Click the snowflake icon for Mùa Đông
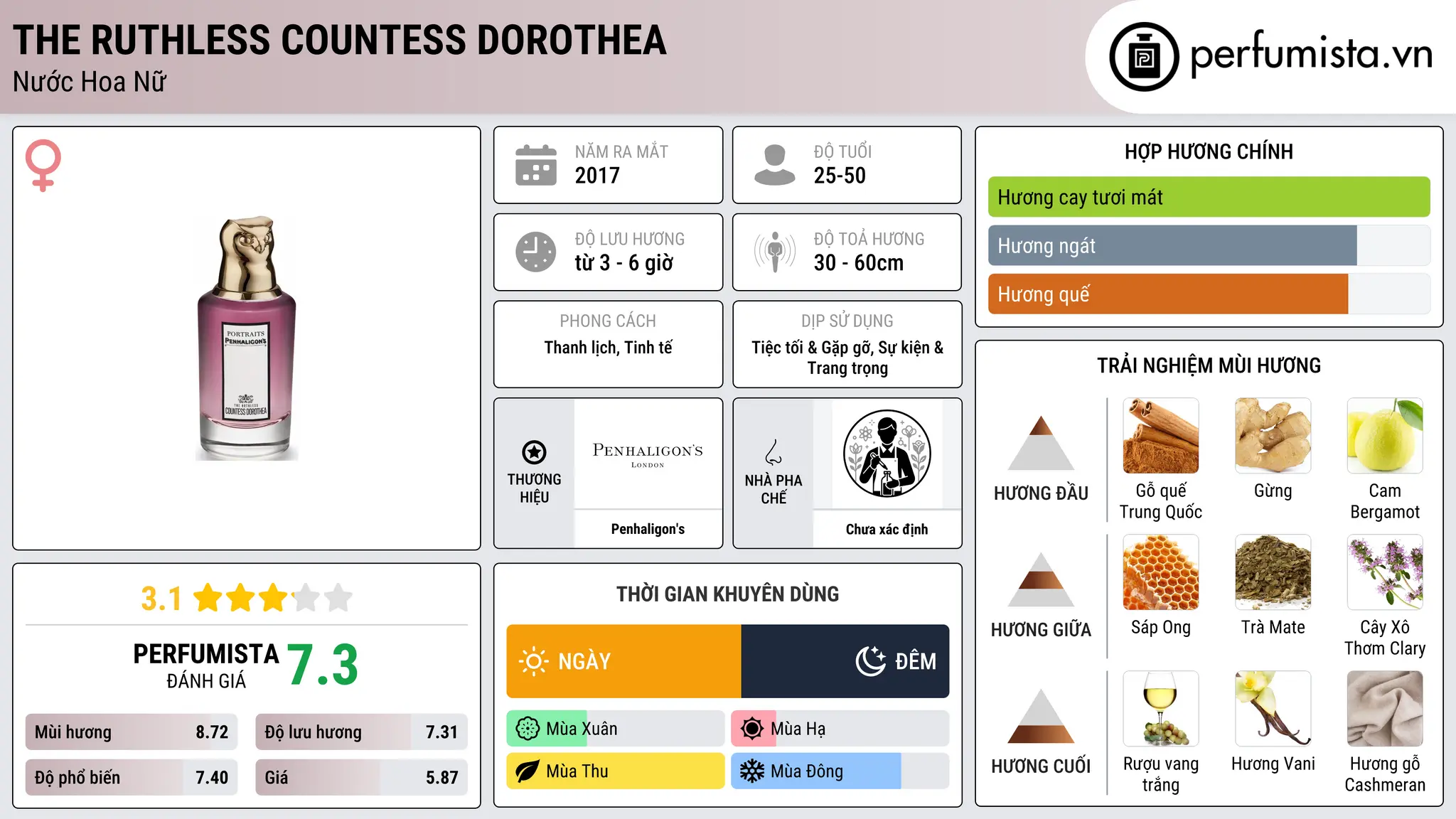 pos(752,771)
